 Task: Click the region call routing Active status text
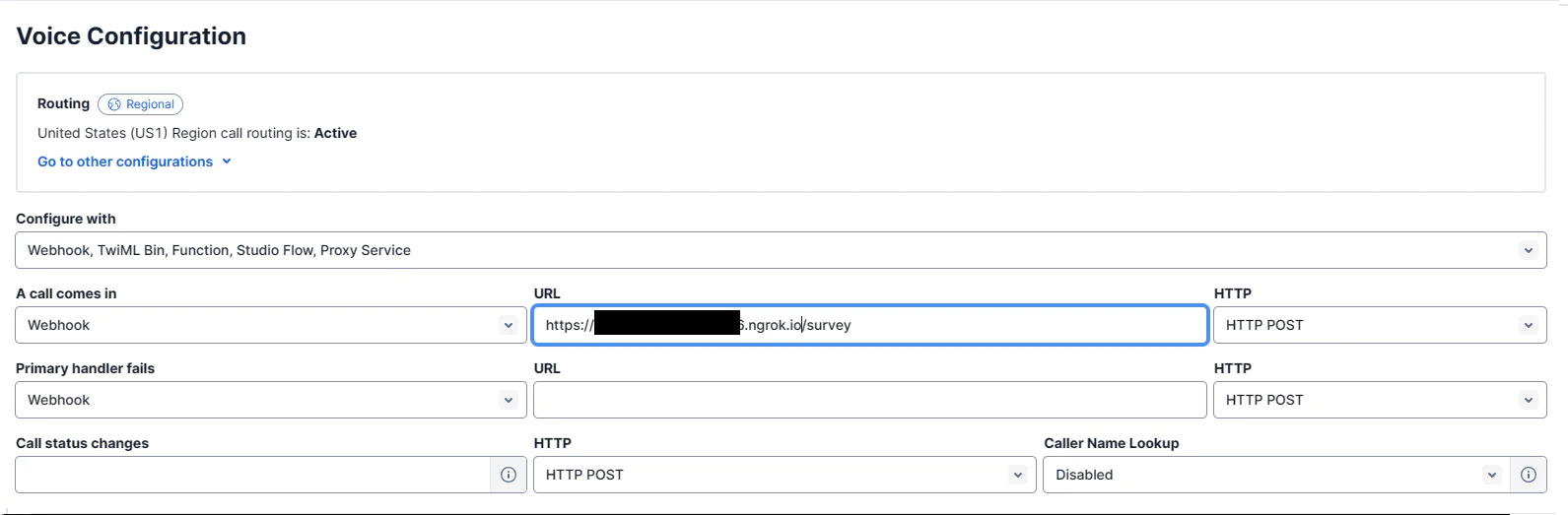tap(335, 133)
